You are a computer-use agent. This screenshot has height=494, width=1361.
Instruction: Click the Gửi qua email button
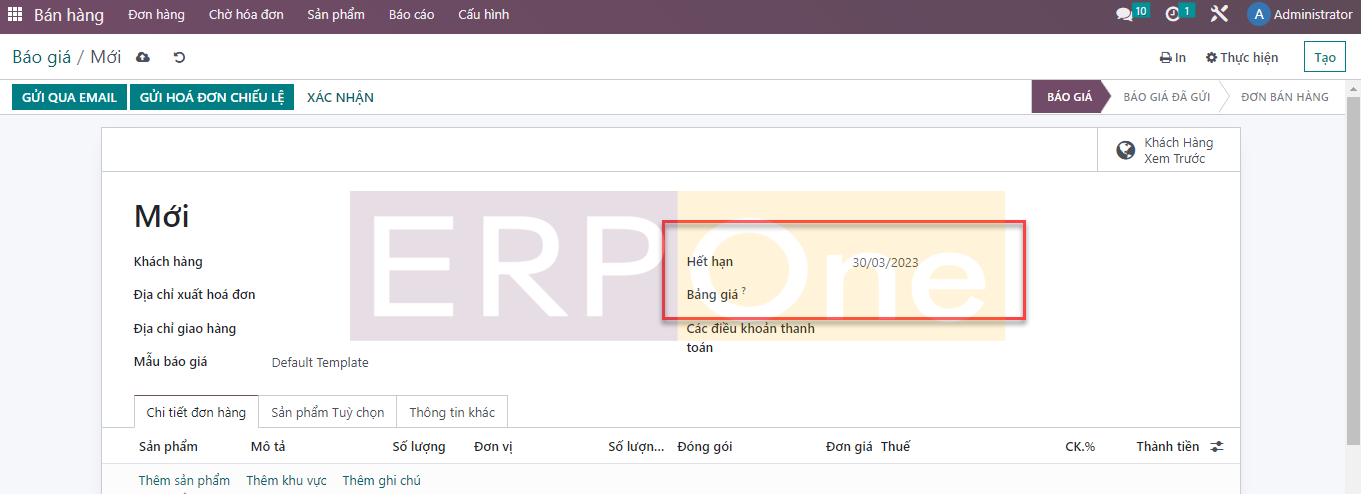point(69,97)
